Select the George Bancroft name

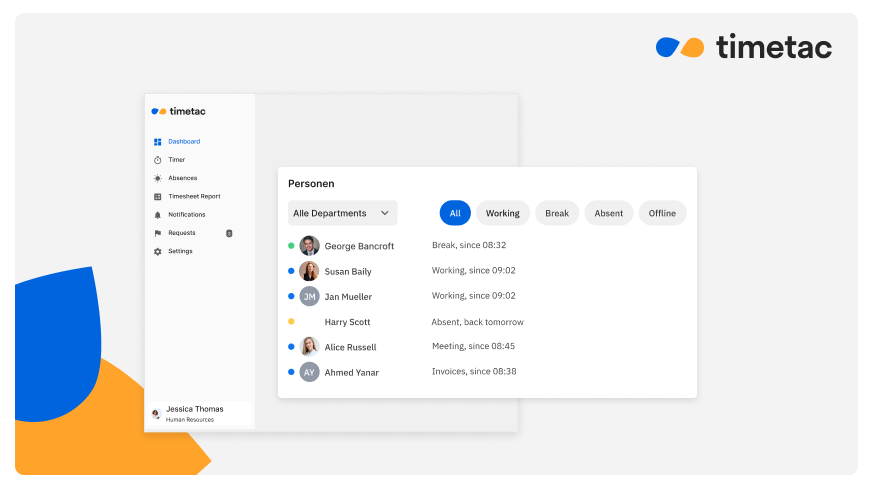359,246
